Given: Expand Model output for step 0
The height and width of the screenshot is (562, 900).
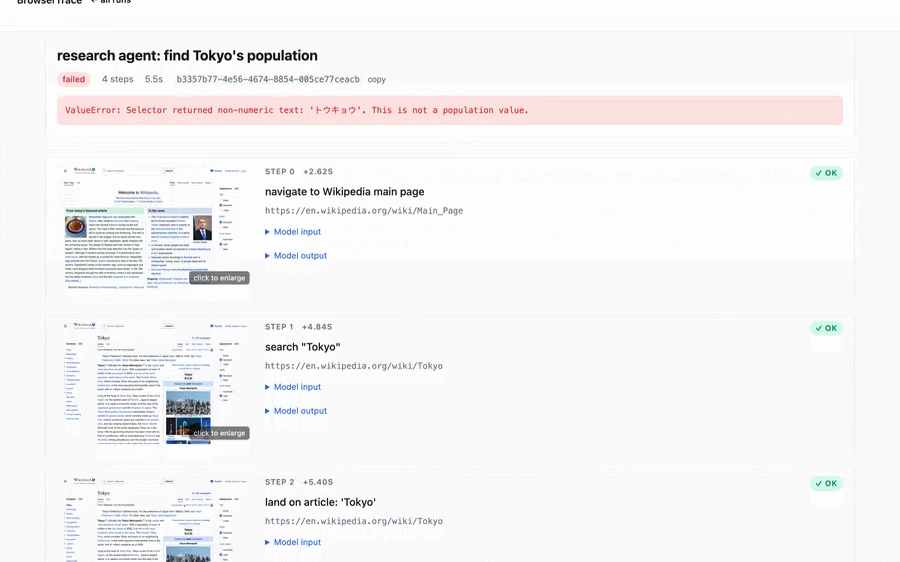Looking at the screenshot, I should point(296,255).
